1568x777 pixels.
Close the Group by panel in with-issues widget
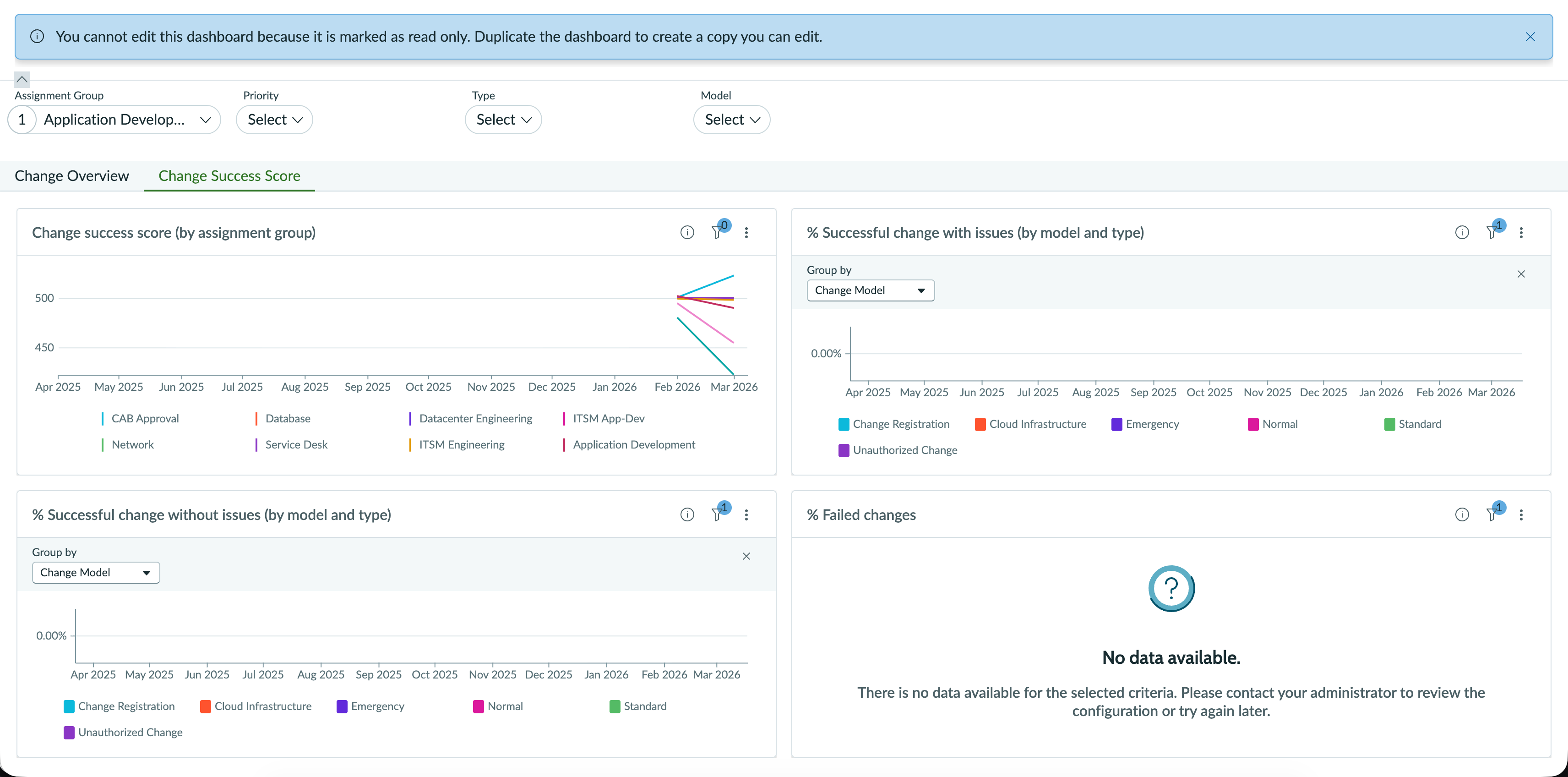point(1520,274)
